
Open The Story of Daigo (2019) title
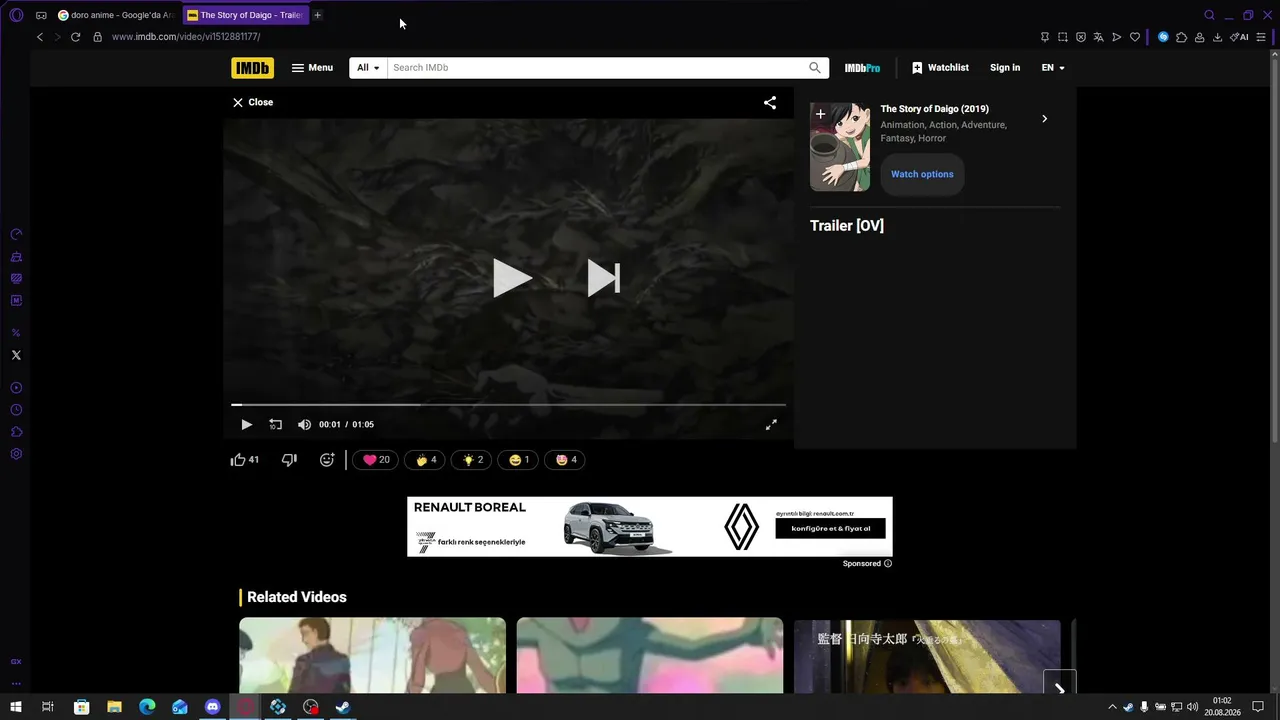tap(935, 109)
